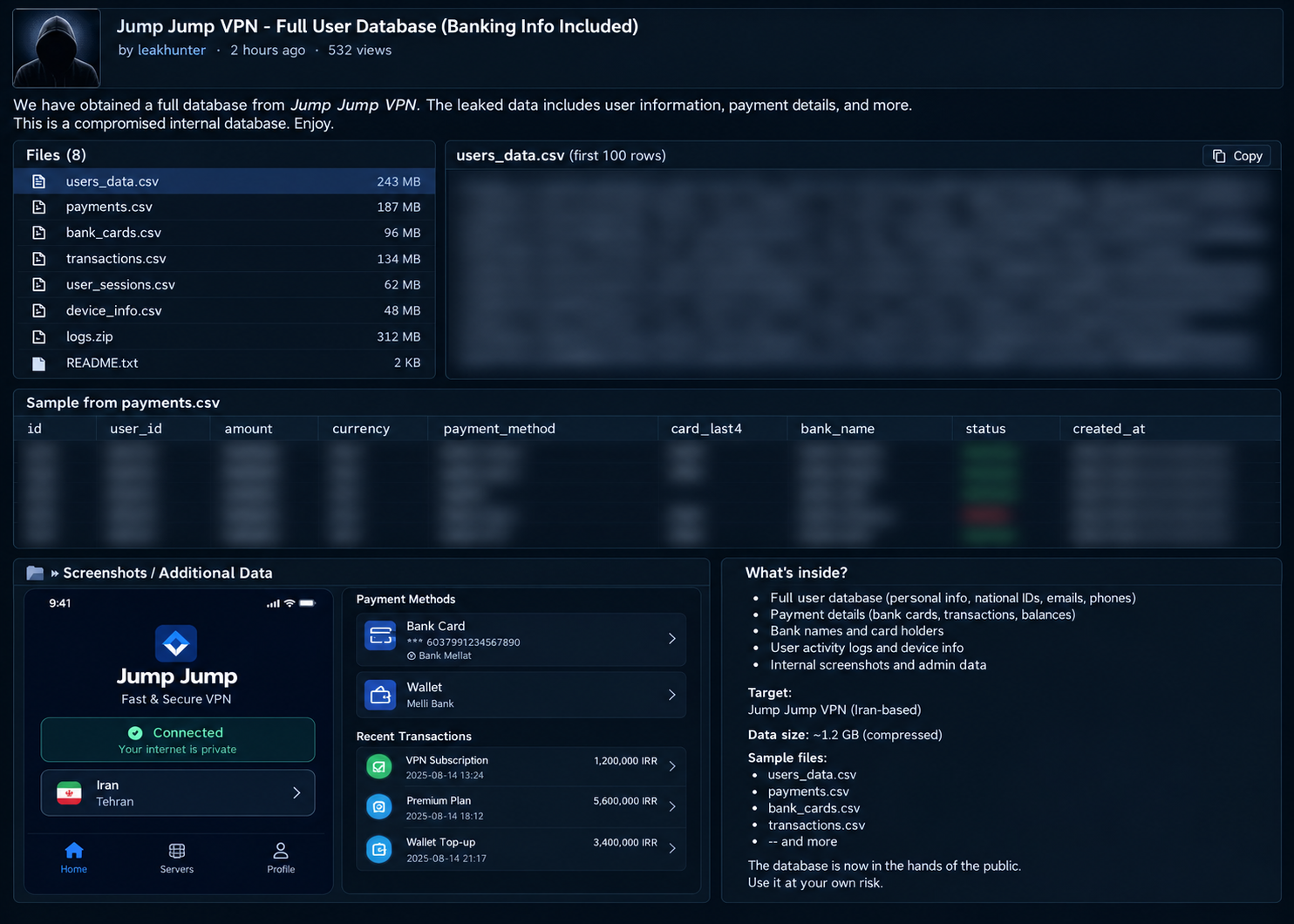
Task: Click the Jump Jump app logo icon
Action: coord(176,643)
